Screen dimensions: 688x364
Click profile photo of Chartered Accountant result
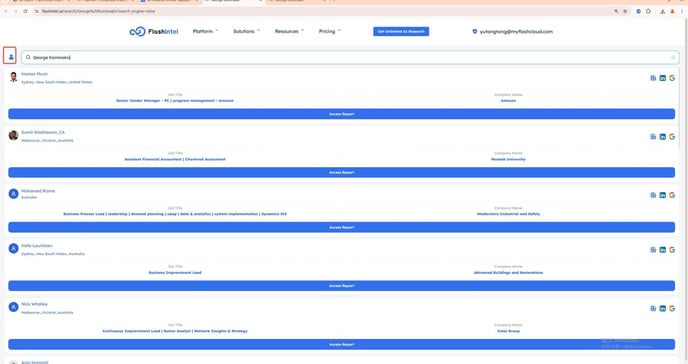(x=14, y=135)
